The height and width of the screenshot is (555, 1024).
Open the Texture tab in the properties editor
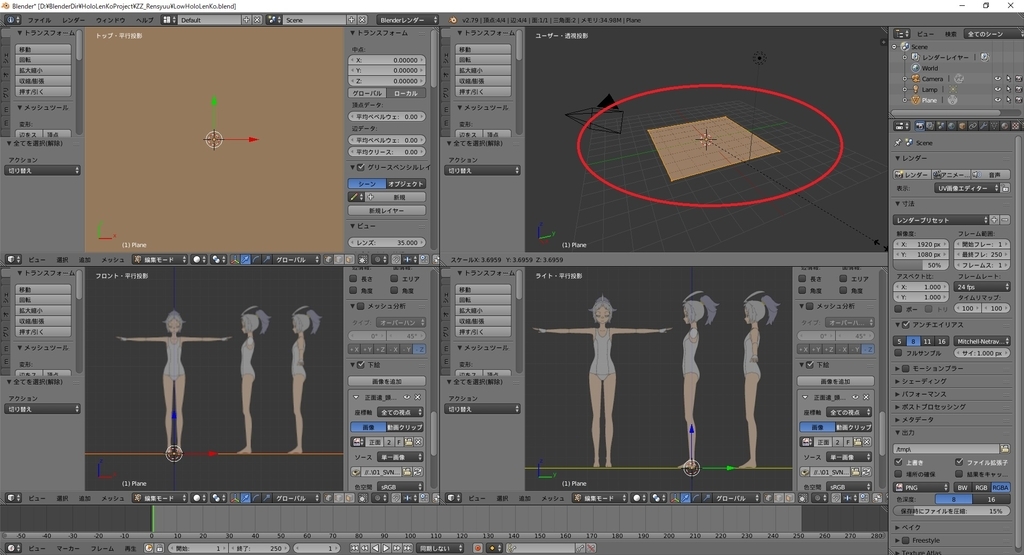[x=1015, y=126]
